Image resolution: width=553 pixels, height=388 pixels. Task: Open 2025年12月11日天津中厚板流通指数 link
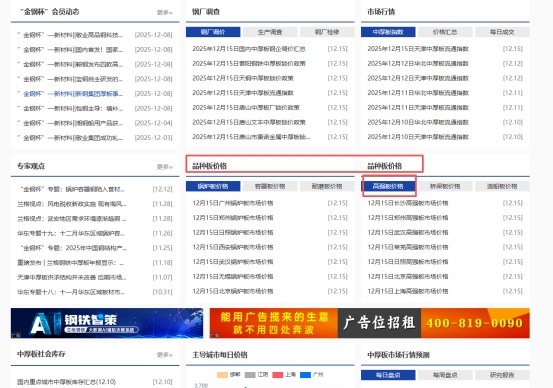click(x=418, y=108)
